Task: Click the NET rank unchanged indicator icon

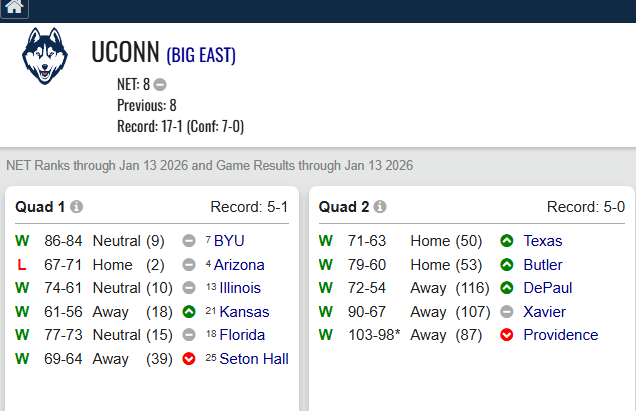Action: click(x=160, y=85)
